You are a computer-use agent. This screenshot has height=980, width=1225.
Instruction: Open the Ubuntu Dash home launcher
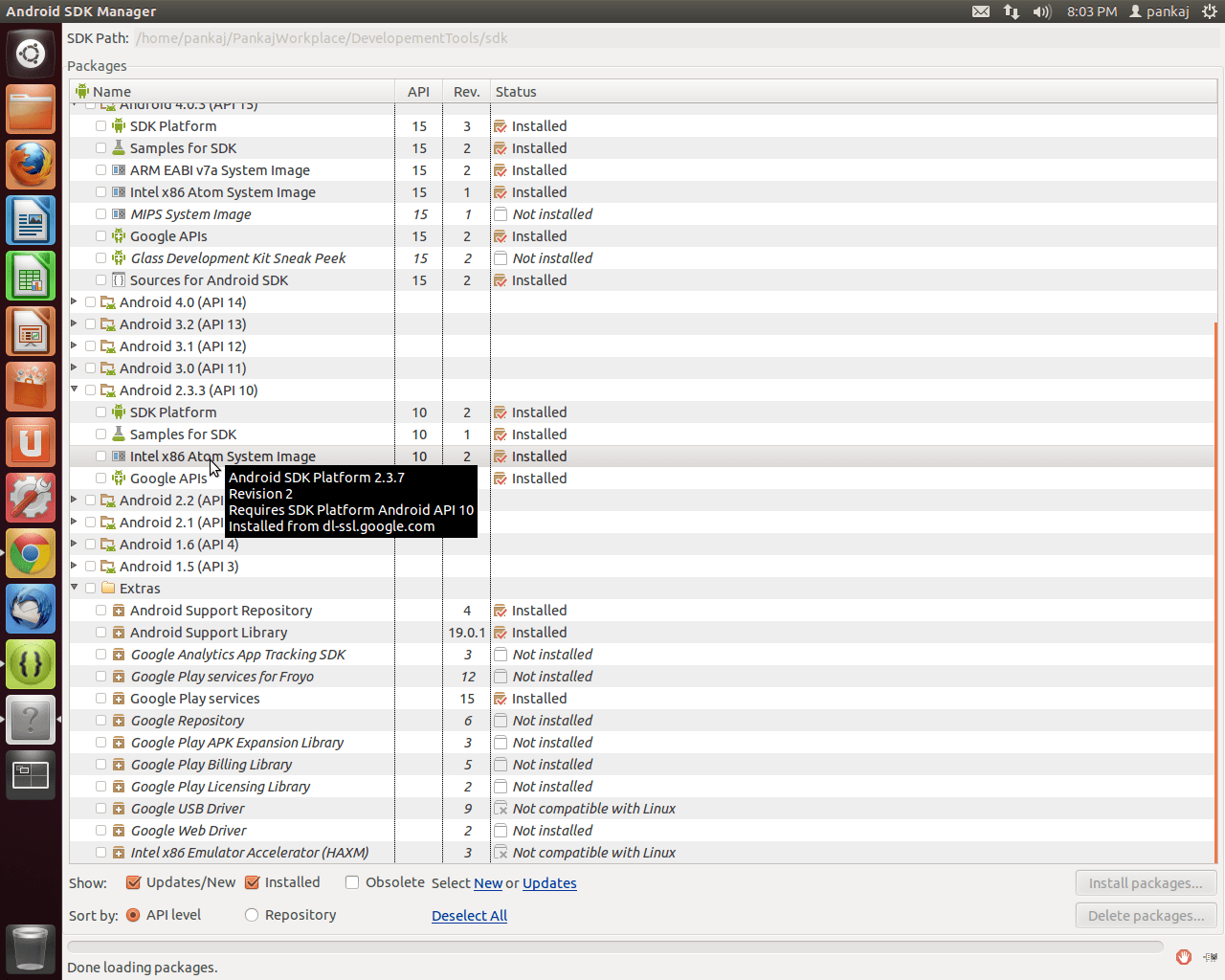[31, 54]
